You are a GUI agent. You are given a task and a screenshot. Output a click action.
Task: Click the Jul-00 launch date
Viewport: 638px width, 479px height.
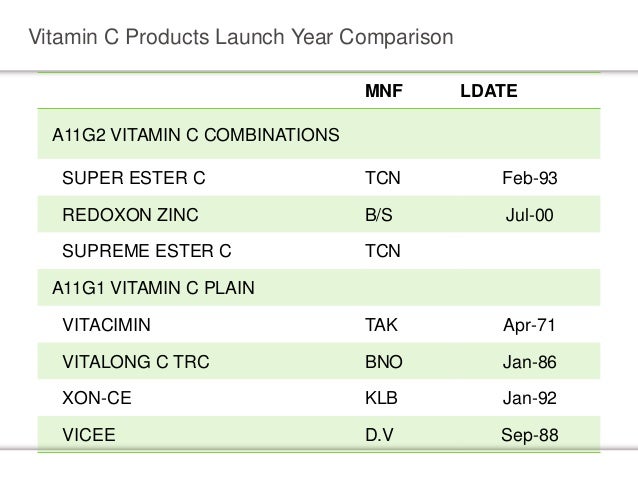click(528, 214)
